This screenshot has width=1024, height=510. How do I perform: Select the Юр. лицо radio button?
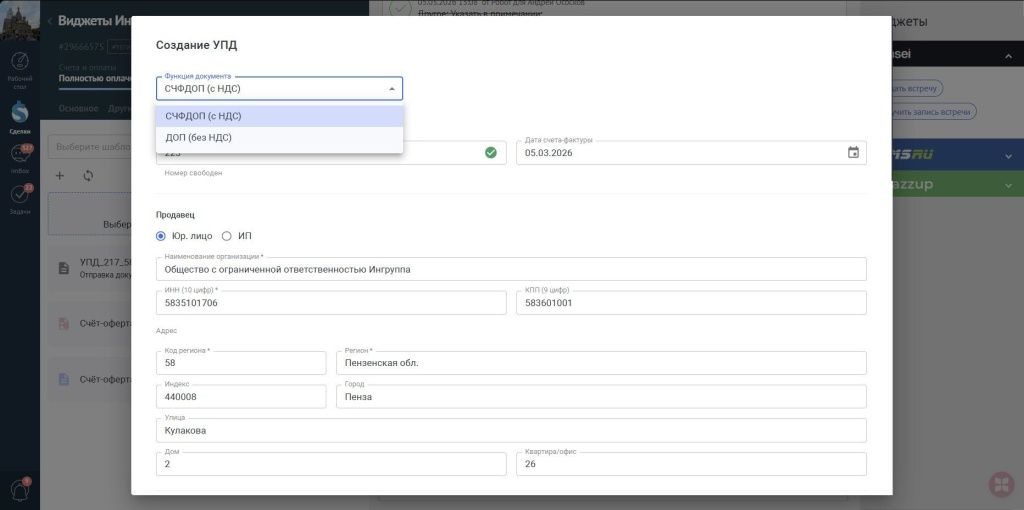tap(161, 236)
